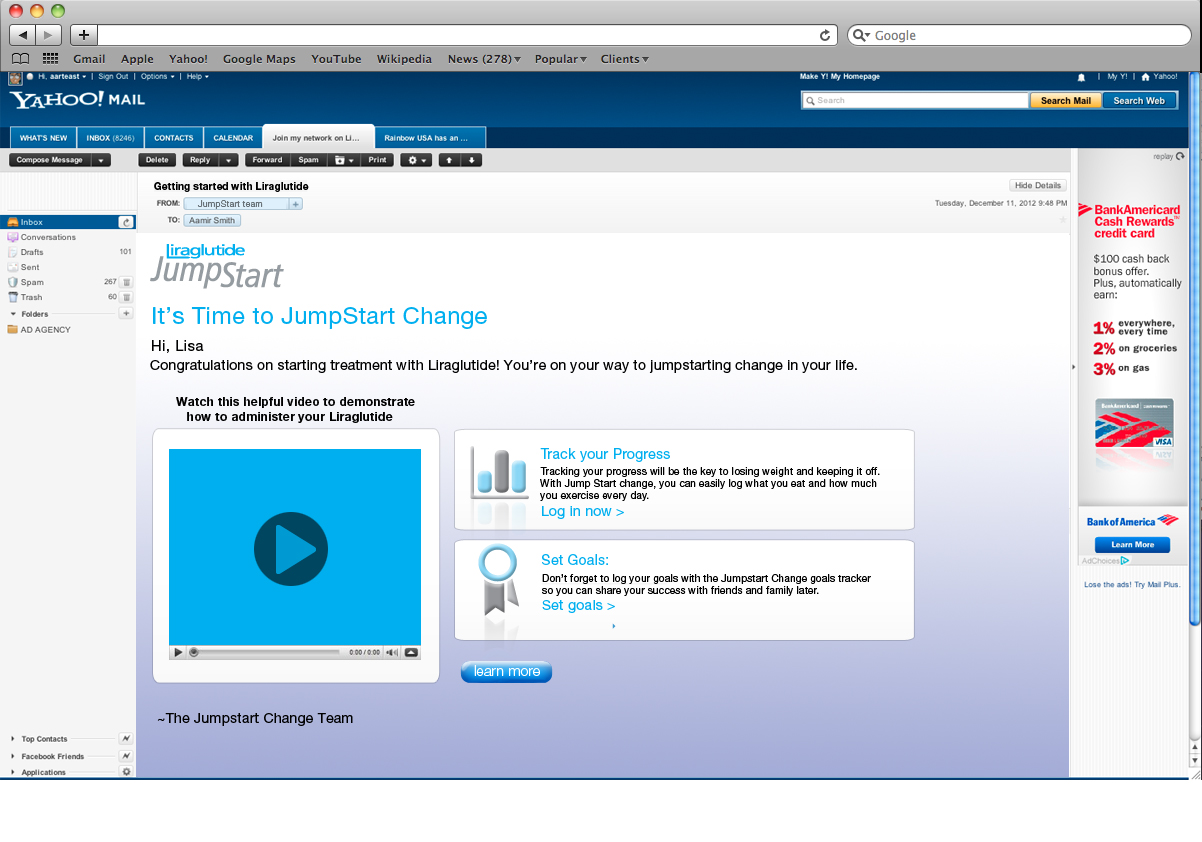Click the notification bell icon

coord(1081,77)
